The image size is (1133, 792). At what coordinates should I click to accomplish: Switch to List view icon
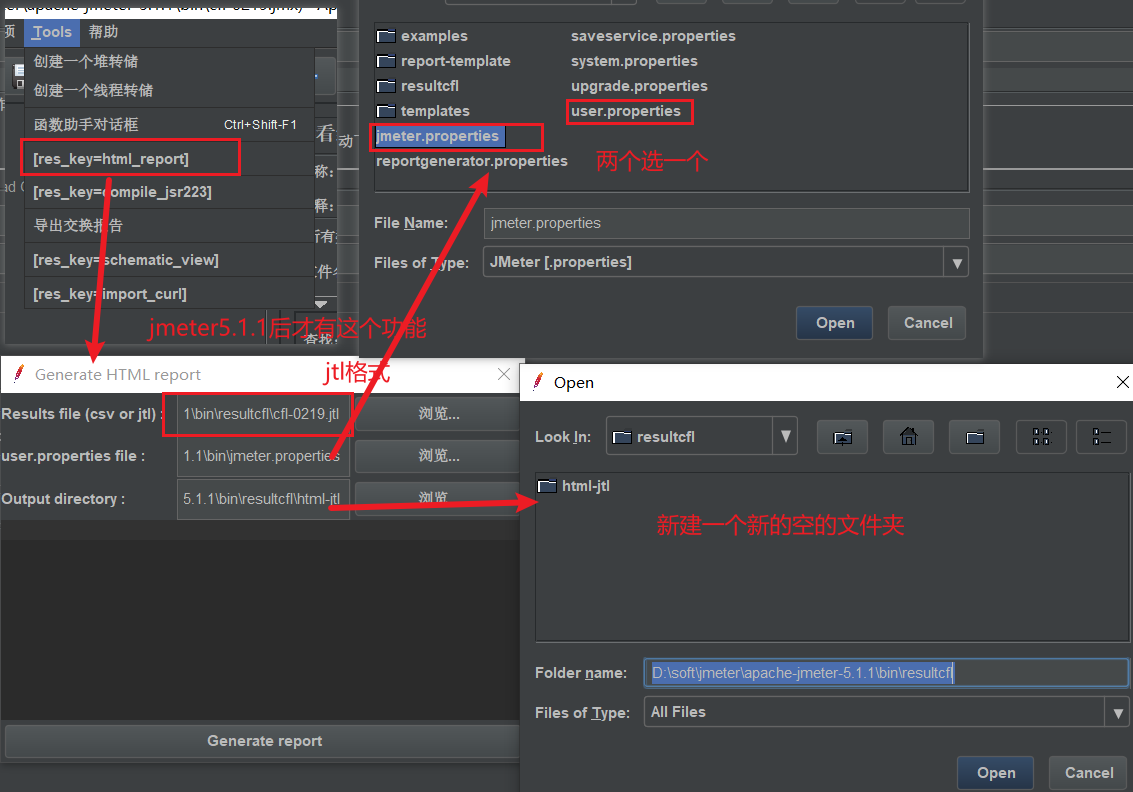1041,437
